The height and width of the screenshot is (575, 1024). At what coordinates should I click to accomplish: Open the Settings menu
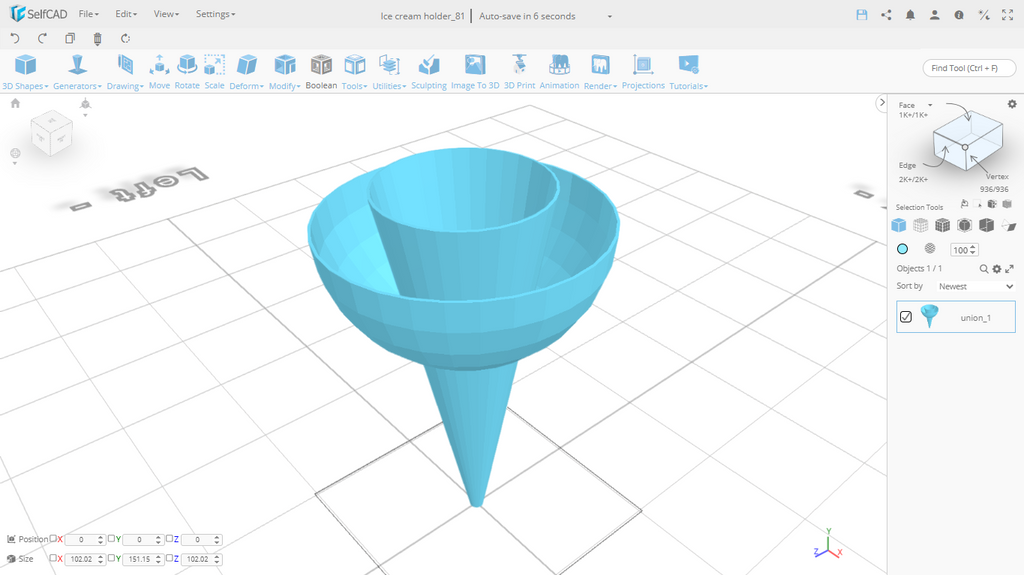pyautogui.click(x=216, y=14)
